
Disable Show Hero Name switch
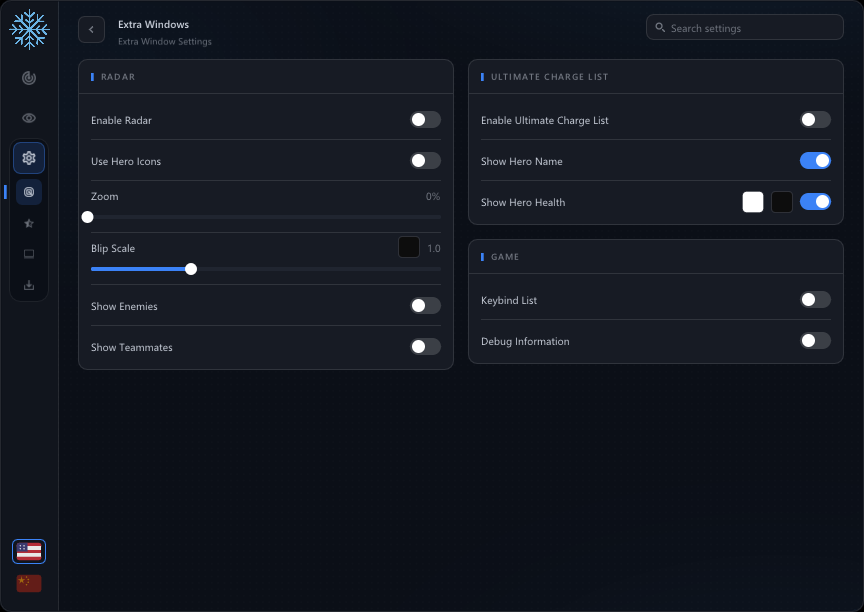[815, 161]
